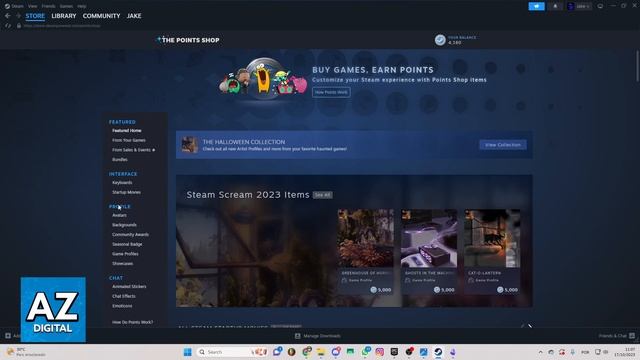Open the Ghosts in the Machine item card
Image resolution: width=640 pixels, height=360 pixels.
click(429, 252)
